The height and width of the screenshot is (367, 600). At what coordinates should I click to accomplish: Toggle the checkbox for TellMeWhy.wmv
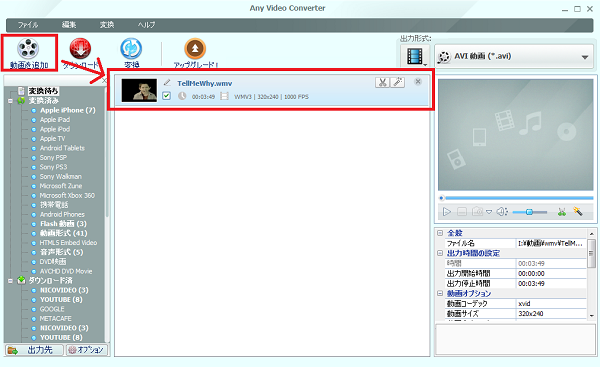(x=166, y=96)
